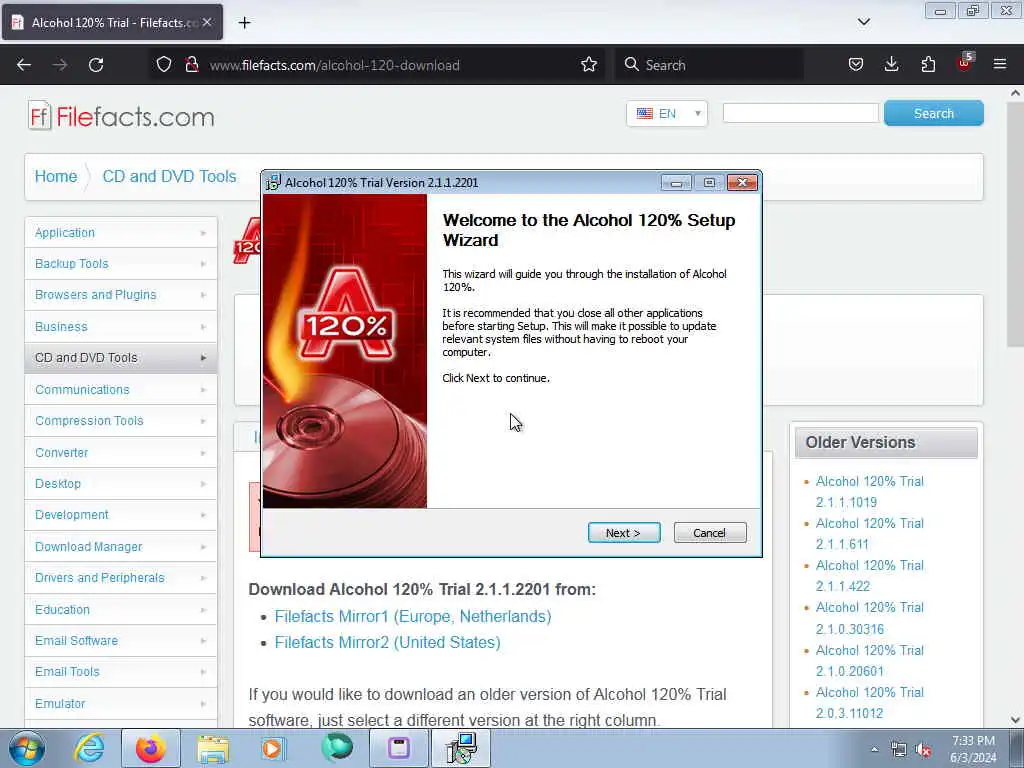Switch to the setup installer taskbar icon
Screen dimensions: 1024x768
tap(461, 748)
